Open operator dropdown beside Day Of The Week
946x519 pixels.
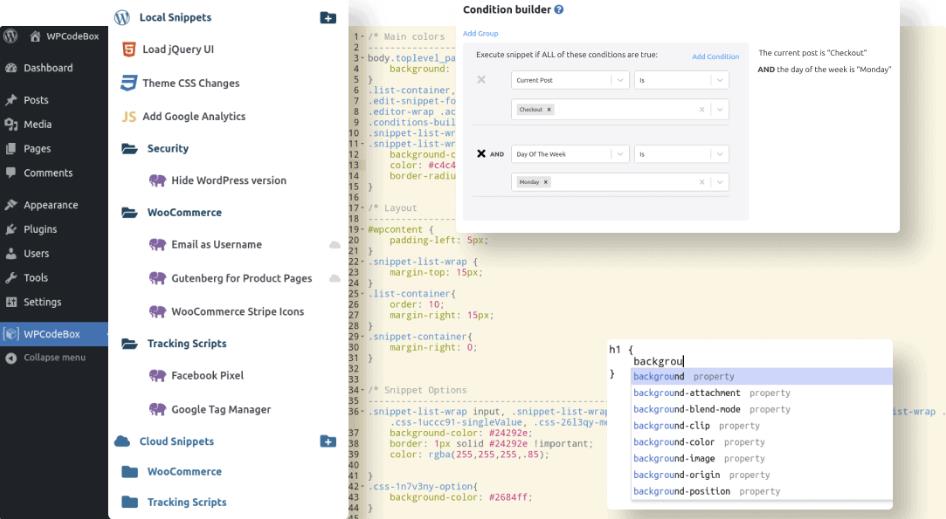pos(681,154)
